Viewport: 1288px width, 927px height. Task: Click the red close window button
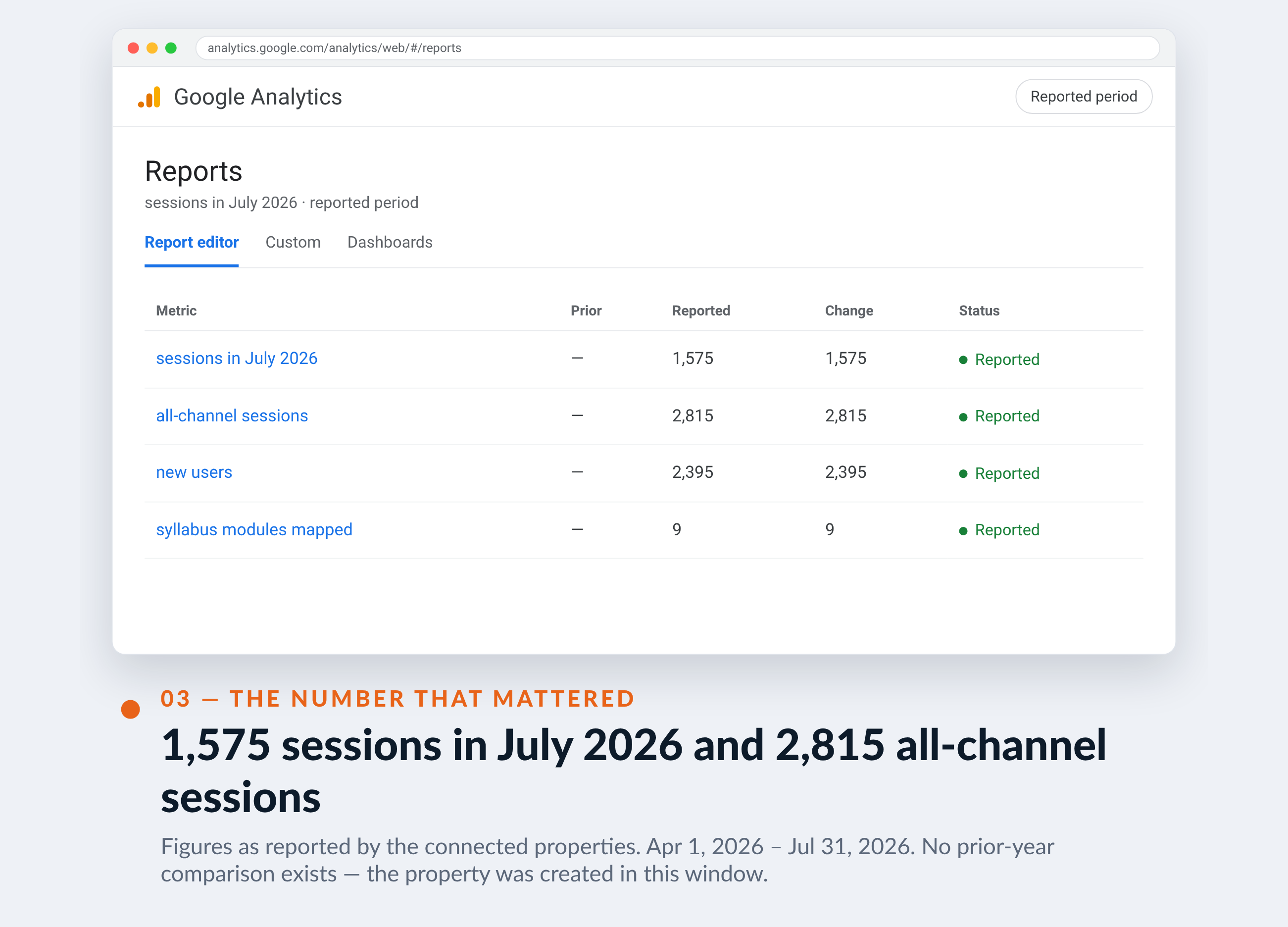[x=134, y=49]
